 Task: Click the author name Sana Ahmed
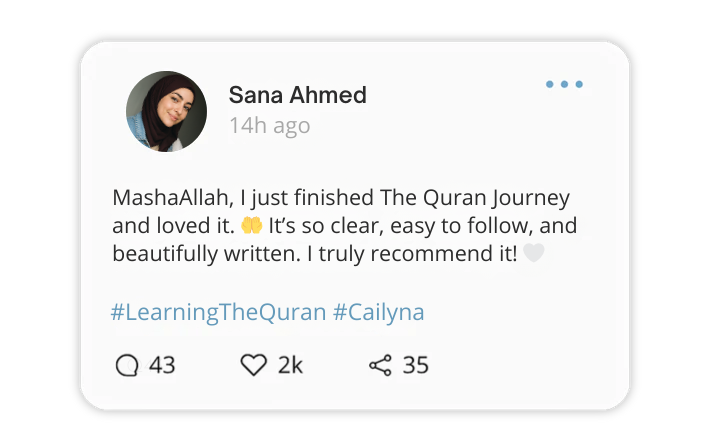pos(297,95)
